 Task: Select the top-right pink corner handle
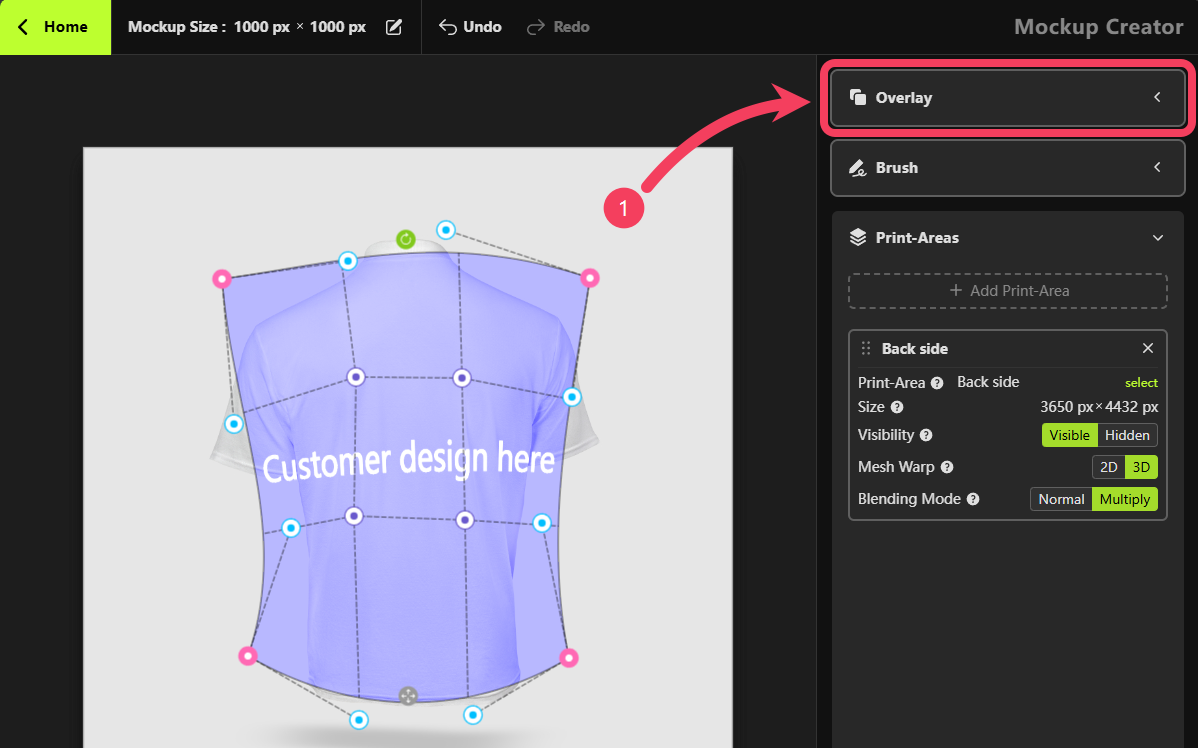tap(589, 278)
